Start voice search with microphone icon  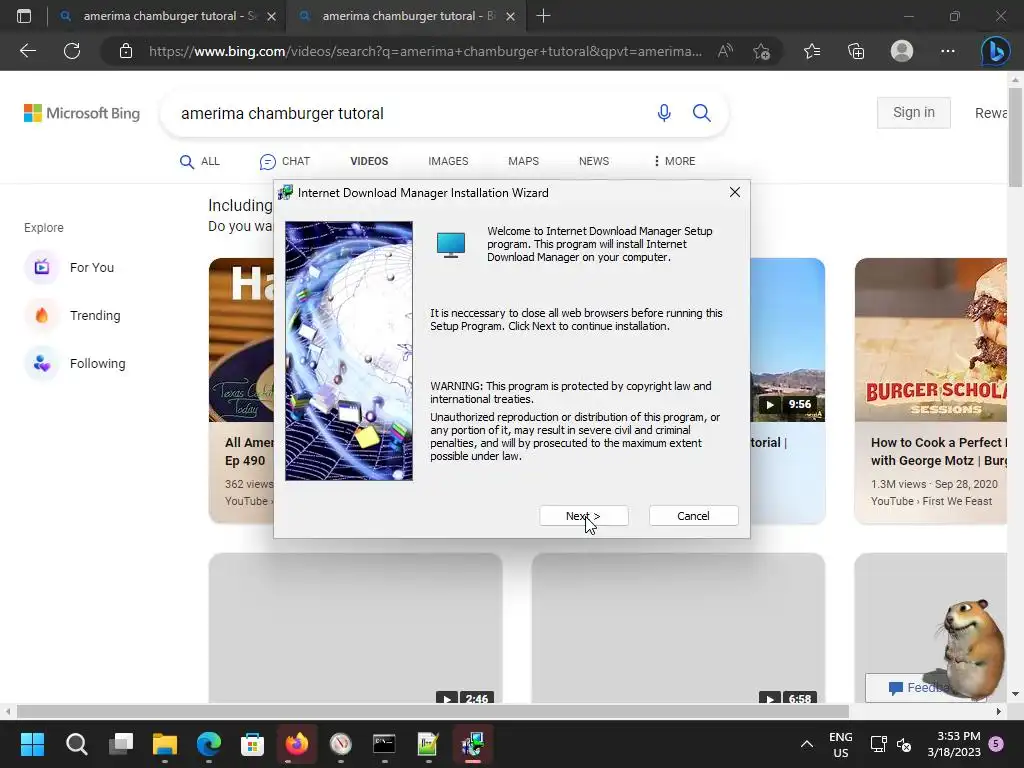click(664, 113)
